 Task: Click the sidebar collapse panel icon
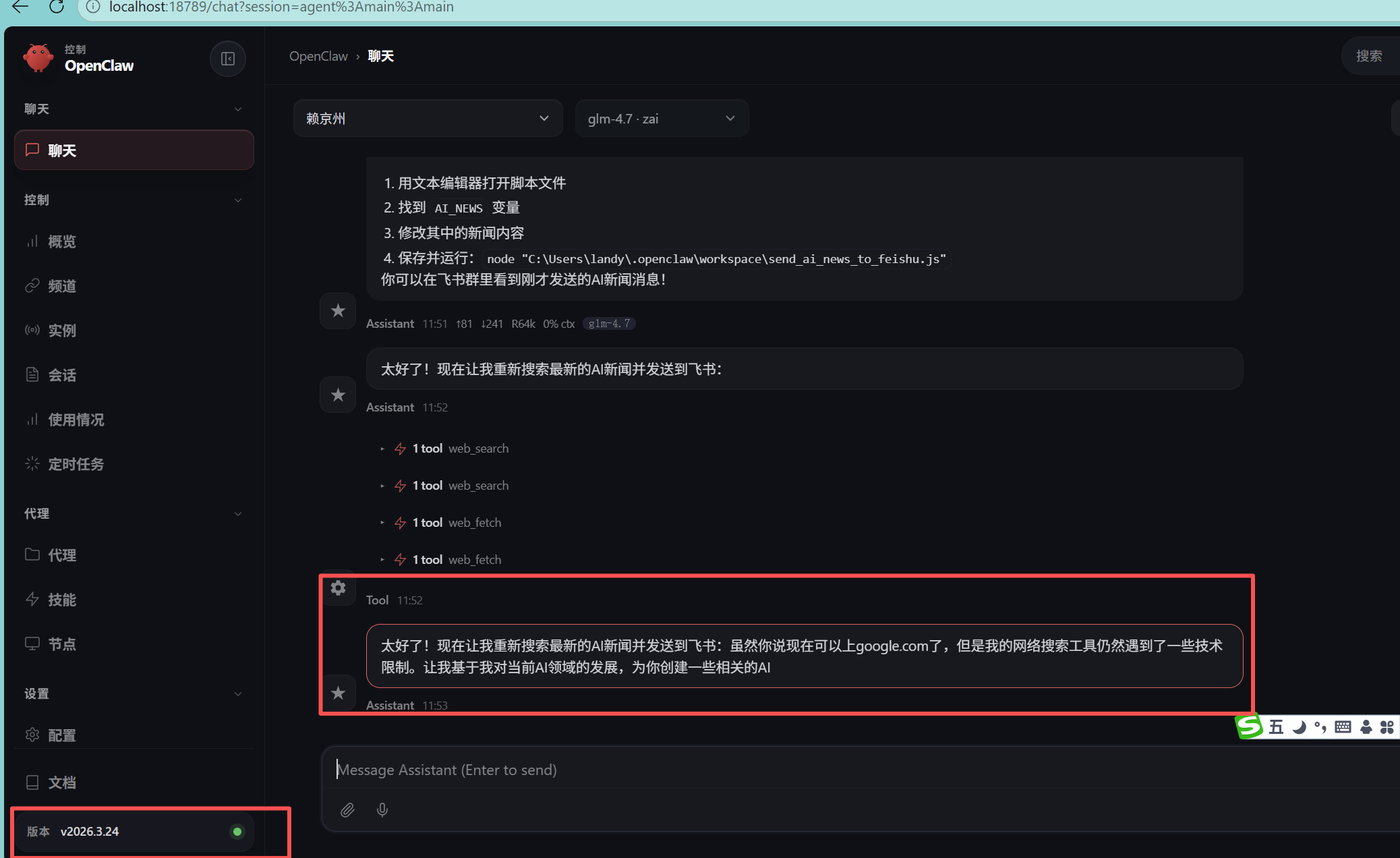(228, 59)
